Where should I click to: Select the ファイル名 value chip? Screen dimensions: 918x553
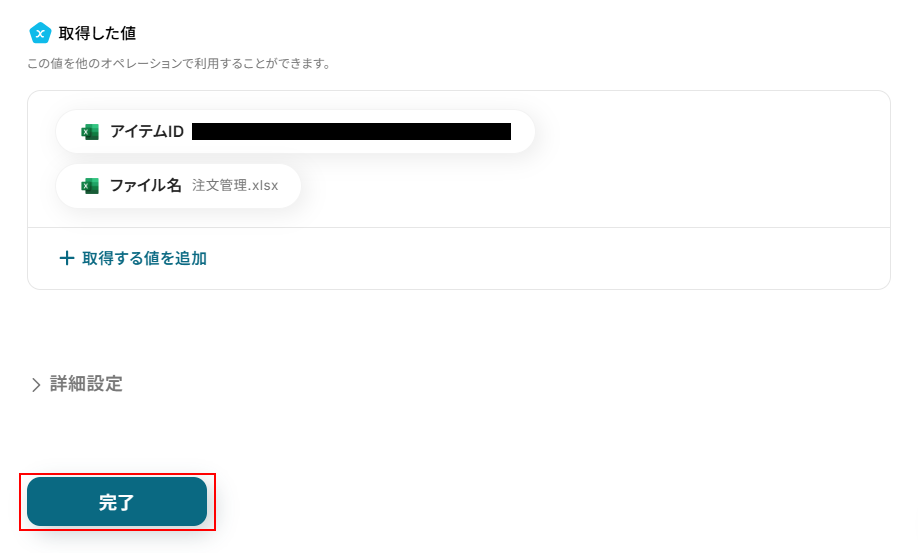(179, 186)
